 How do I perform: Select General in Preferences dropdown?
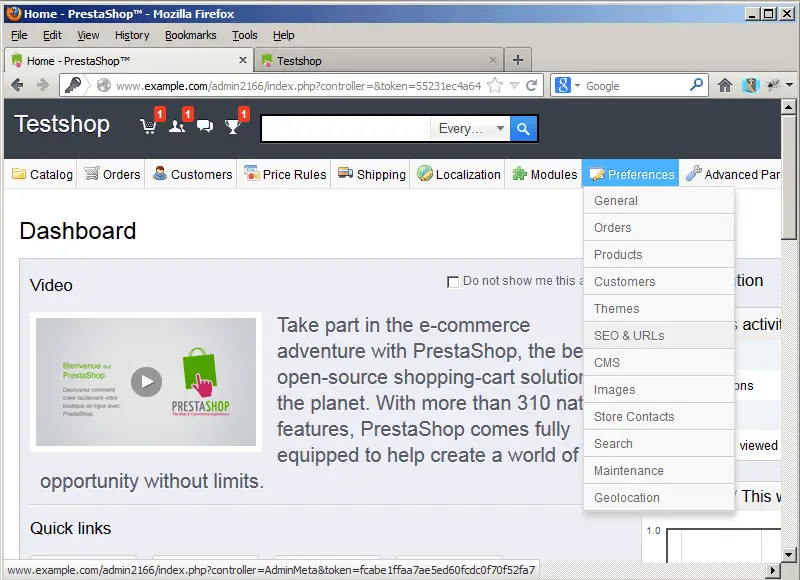(659, 200)
